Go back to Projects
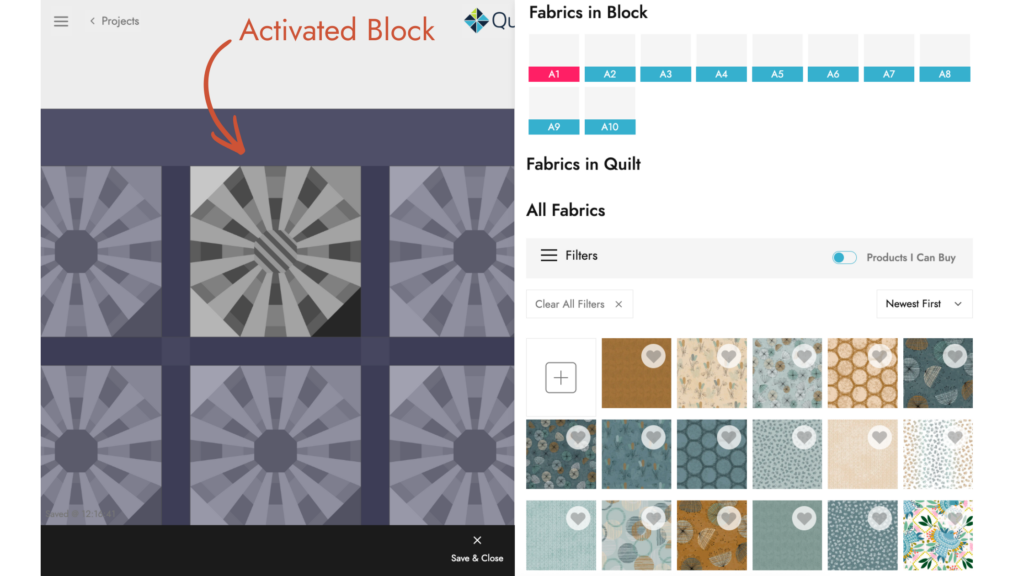Screen dimensions: 1024x576 115,21
